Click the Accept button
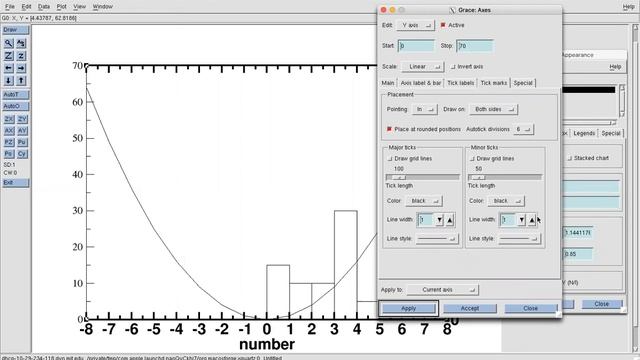Viewport: 640px width, 360px height. point(470,309)
